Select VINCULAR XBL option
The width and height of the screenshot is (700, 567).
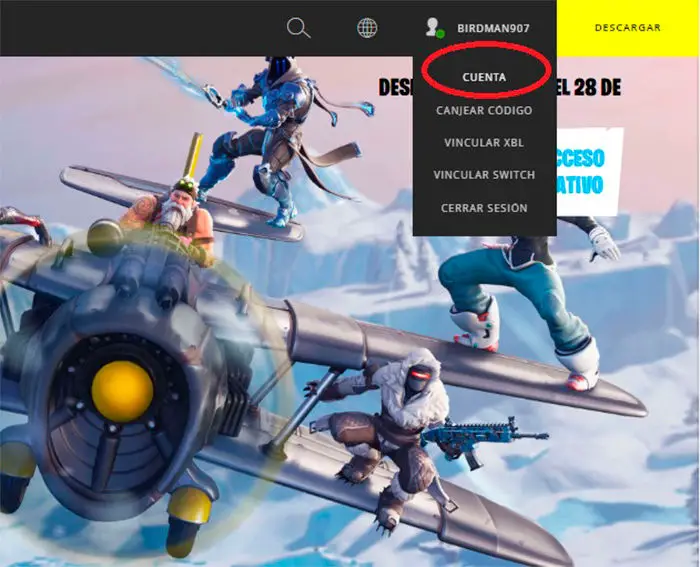point(484,143)
